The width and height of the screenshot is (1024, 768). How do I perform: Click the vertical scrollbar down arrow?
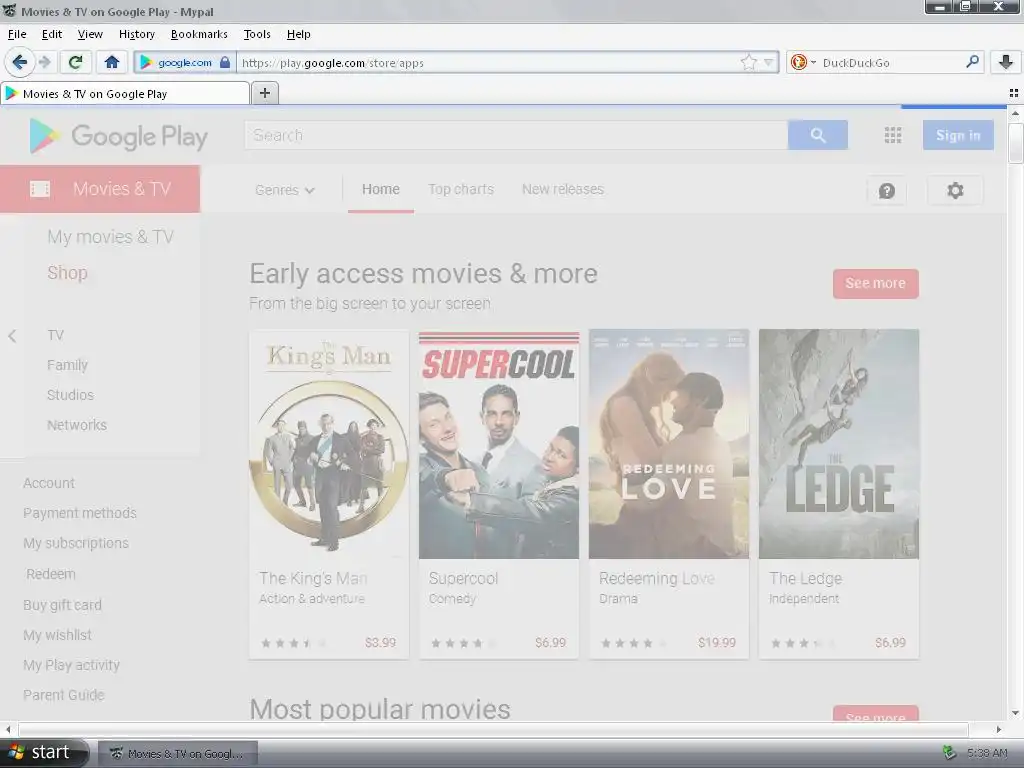[x=1015, y=713]
